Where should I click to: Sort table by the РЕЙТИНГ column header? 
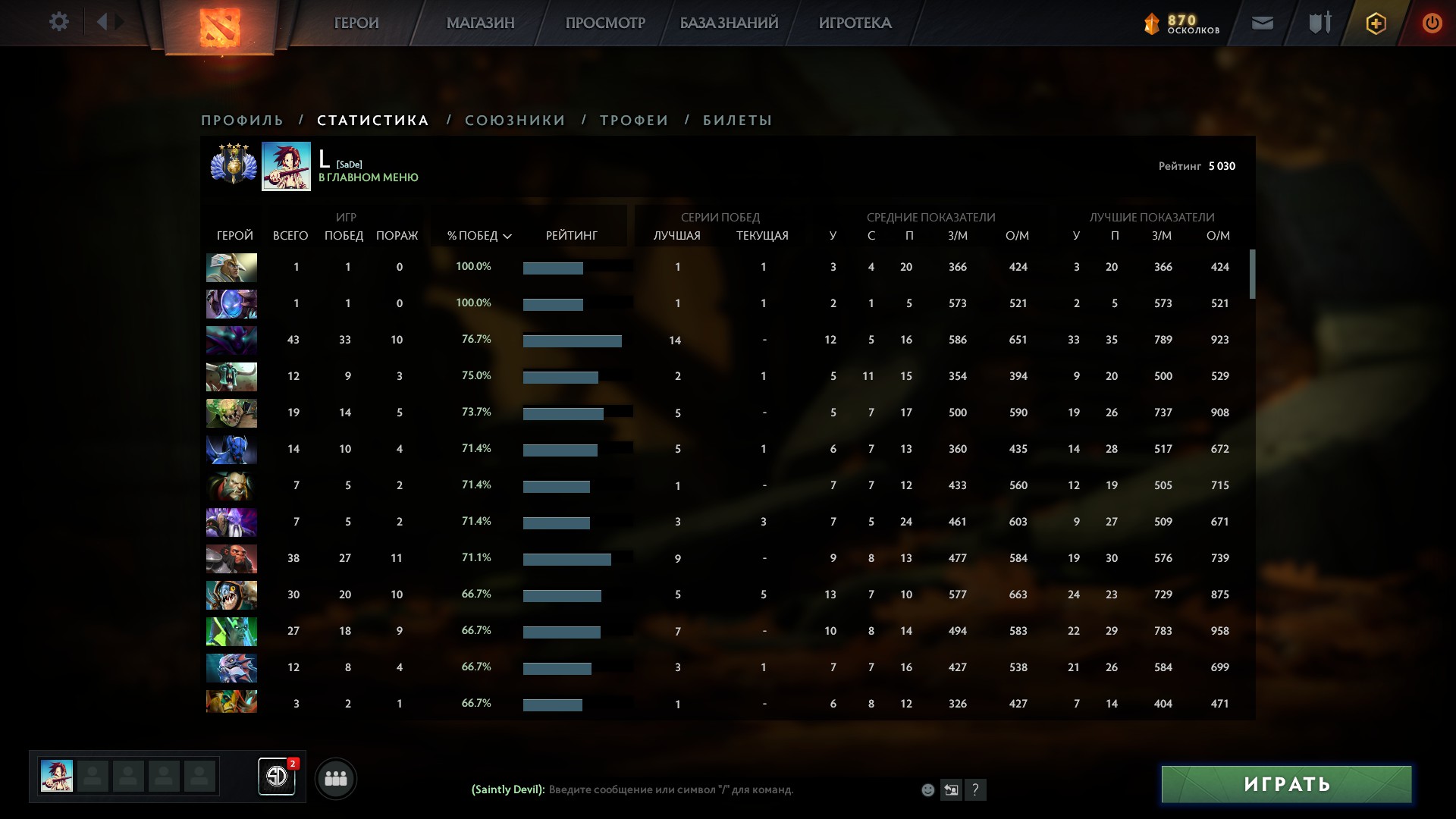571,236
